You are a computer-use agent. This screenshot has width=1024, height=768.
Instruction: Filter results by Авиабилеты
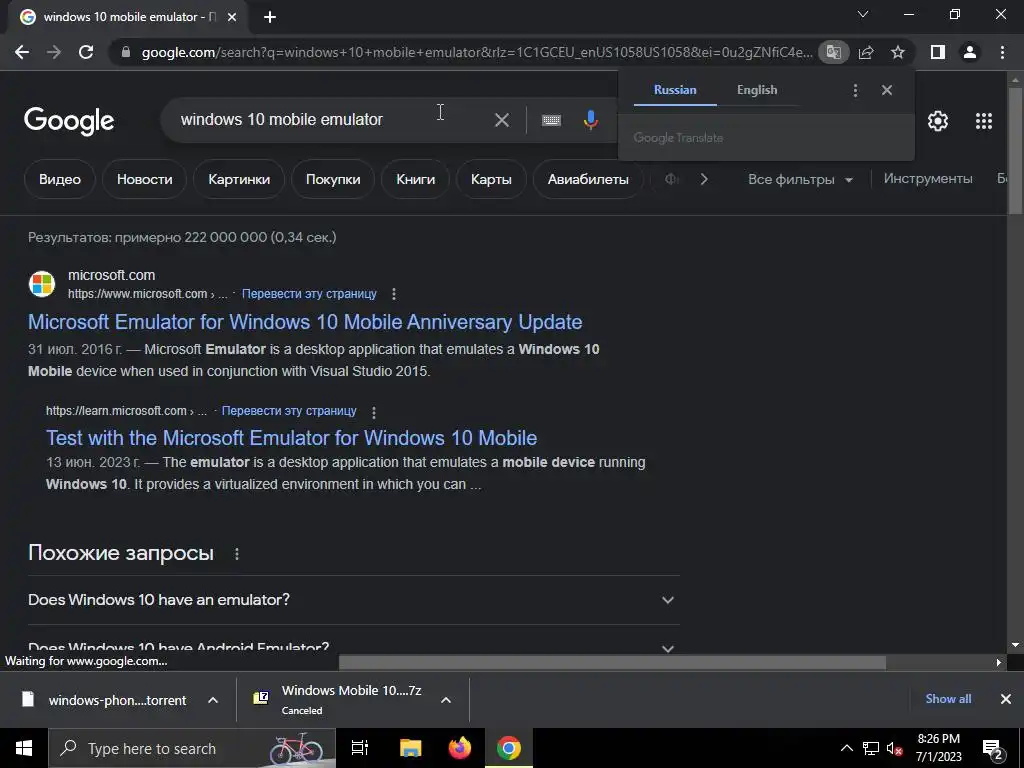click(588, 179)
